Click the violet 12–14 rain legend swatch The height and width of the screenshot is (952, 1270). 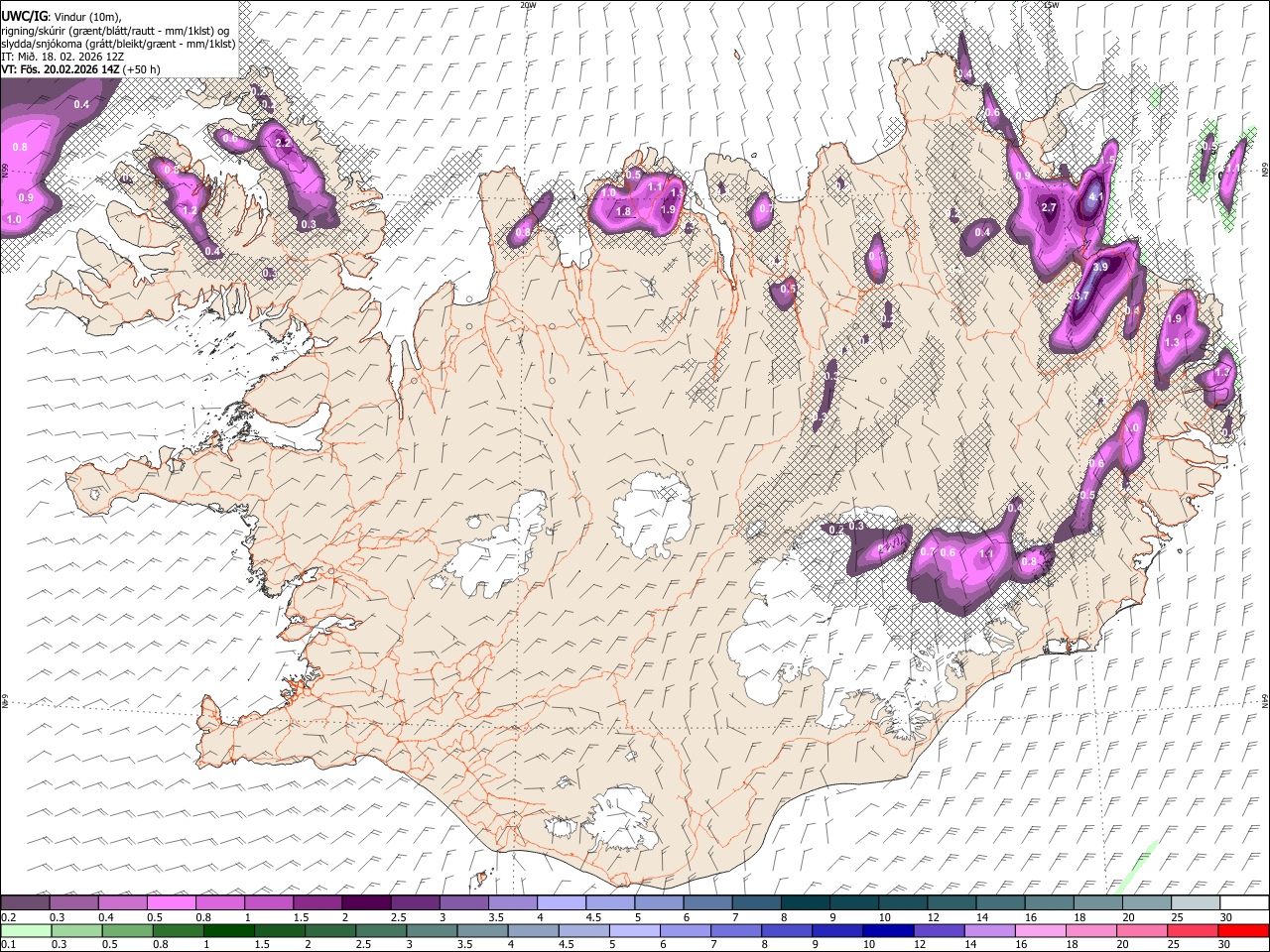coord(939,930)
